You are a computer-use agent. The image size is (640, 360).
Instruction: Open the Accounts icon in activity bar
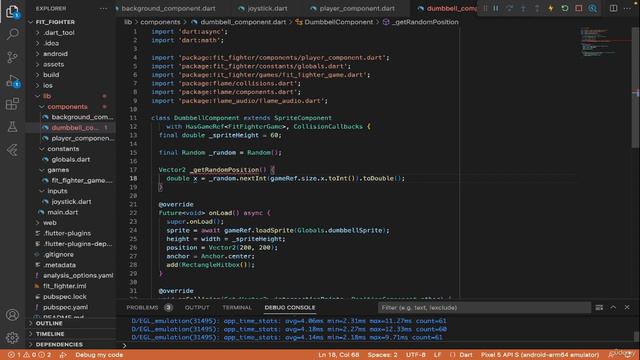12,315
